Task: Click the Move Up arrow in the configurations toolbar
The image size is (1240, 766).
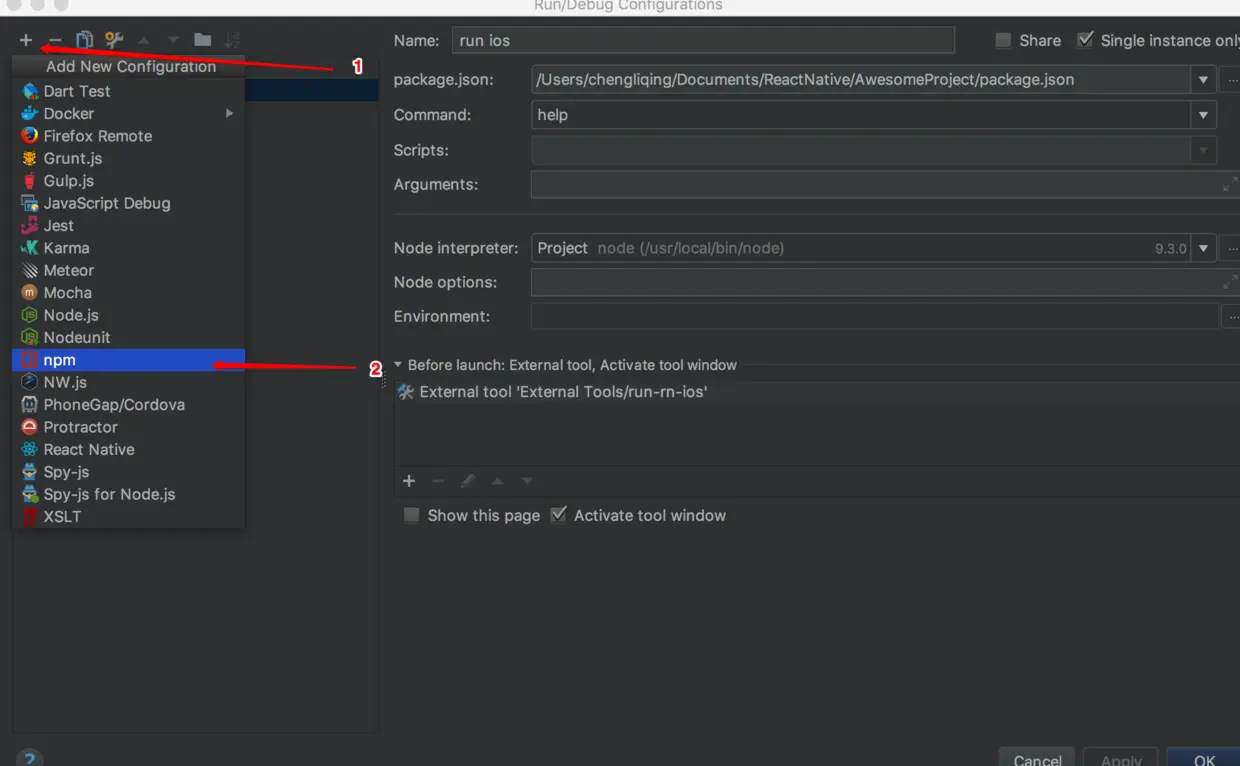Action: pyautogui.click(x=144, y=40)
